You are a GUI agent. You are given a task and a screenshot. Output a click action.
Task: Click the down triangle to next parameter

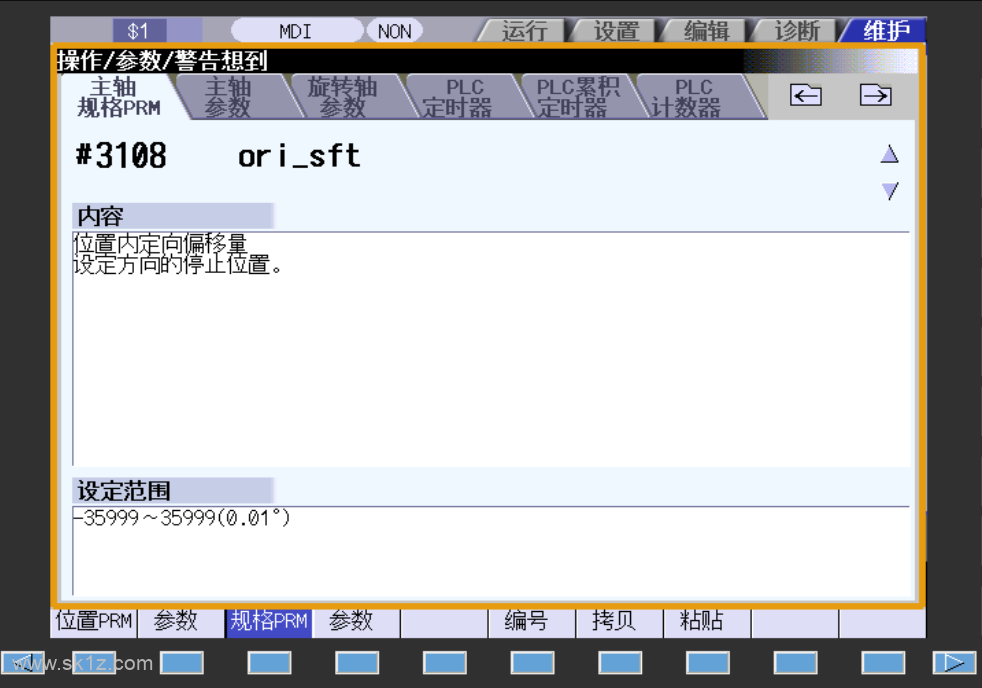point(889,191)
